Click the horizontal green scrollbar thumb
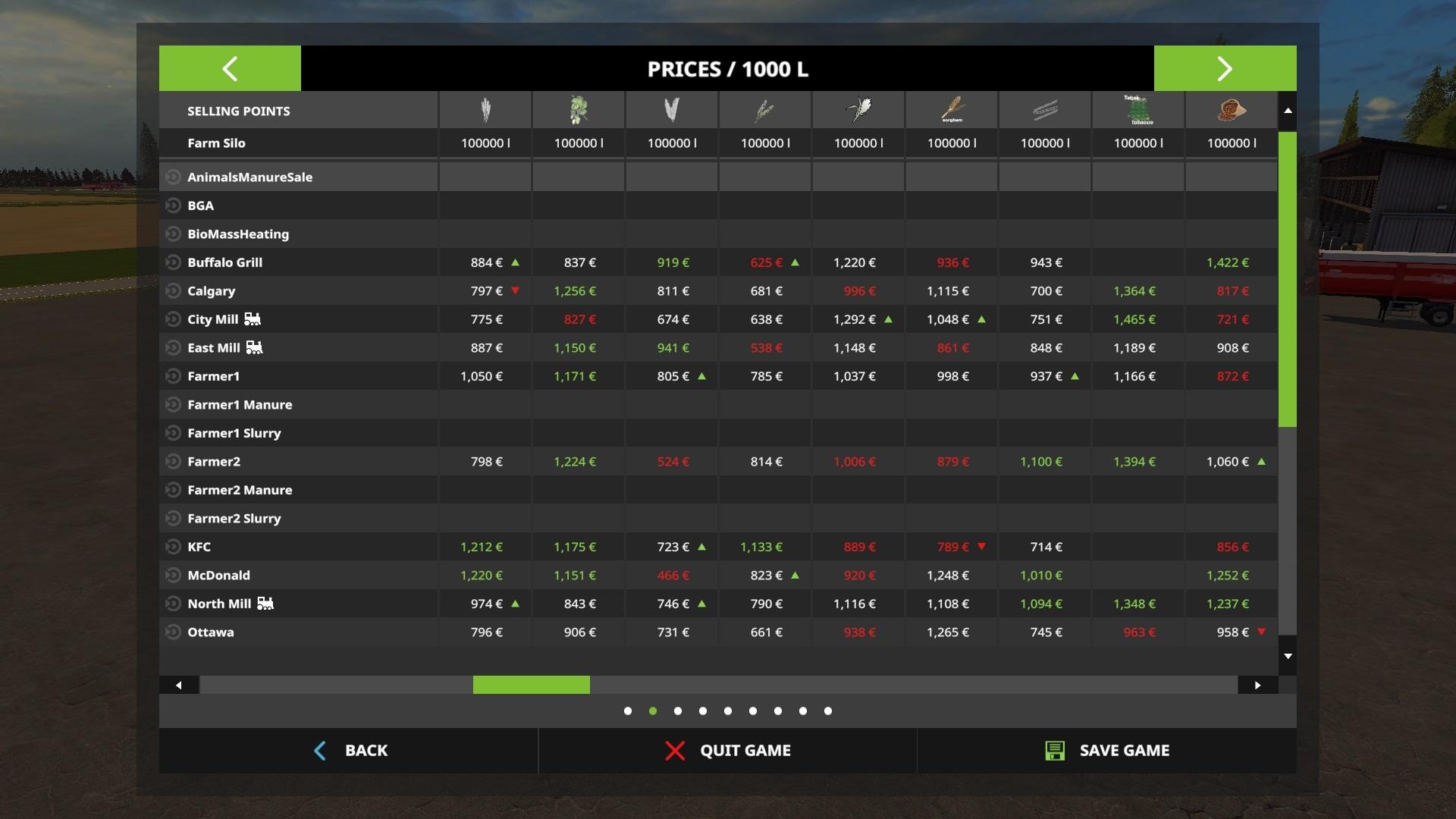 click(531, 685)
